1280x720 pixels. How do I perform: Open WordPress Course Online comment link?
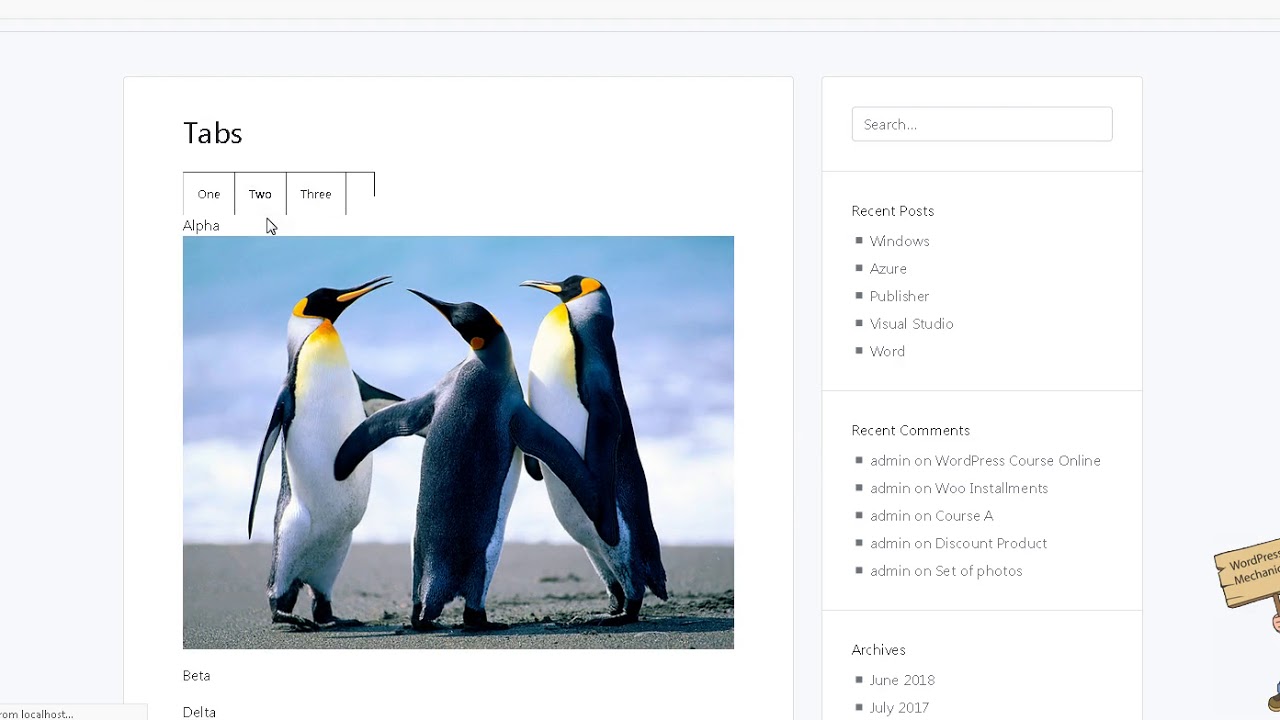pyautogui.click(x=1017, y=460)
